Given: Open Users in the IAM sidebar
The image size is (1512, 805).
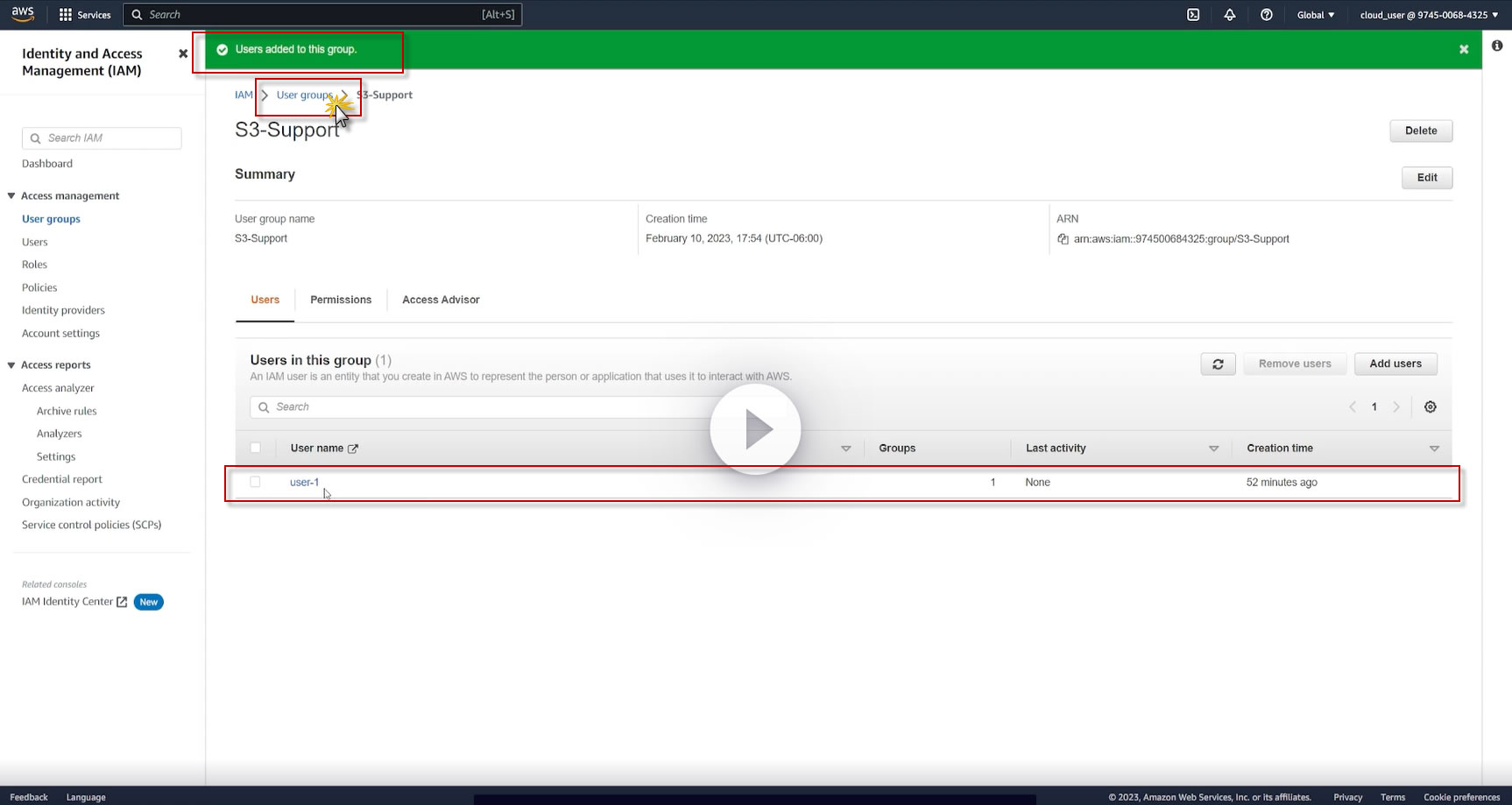Looking at the screenshot, I should pos(35,243).
